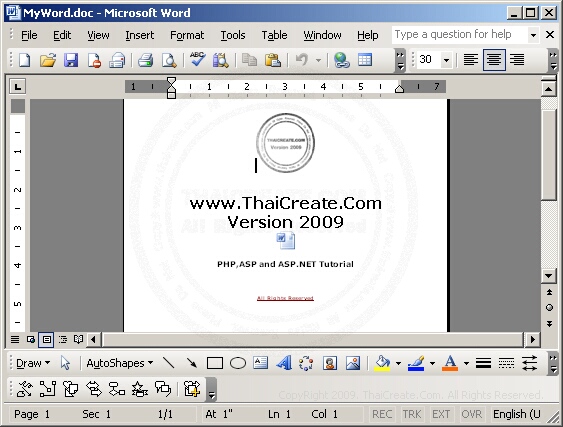Screen dimensions: 563x427
Task: Open Undo history dropdown arrow
Action: coord(318,60)
